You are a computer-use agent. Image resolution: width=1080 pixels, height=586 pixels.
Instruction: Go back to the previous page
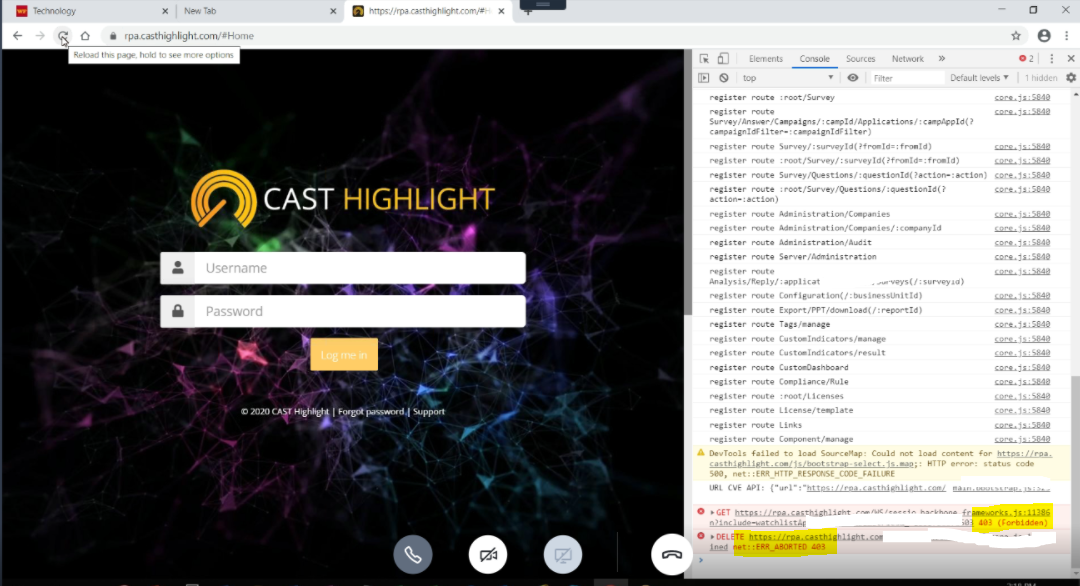18,36
